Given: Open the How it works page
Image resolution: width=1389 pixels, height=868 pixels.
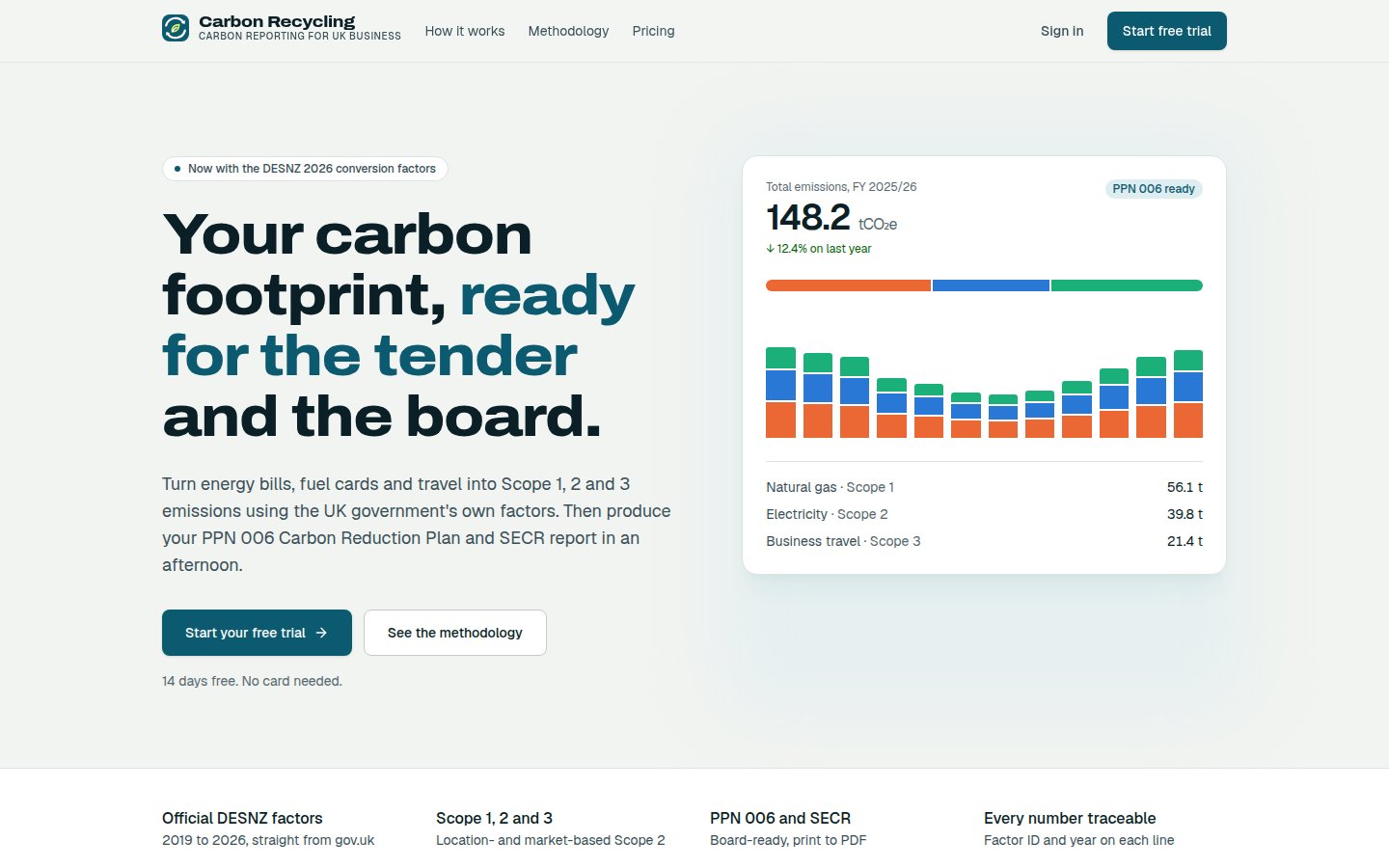Looking at the screenshot, I should pos(465,31).
